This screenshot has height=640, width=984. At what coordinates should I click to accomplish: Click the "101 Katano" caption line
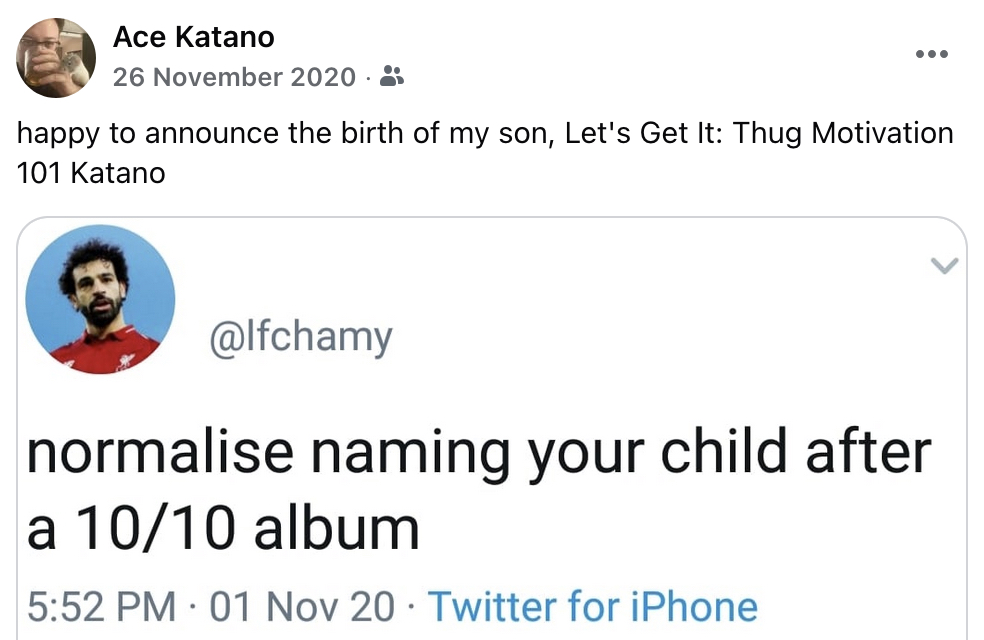[91, 173]
